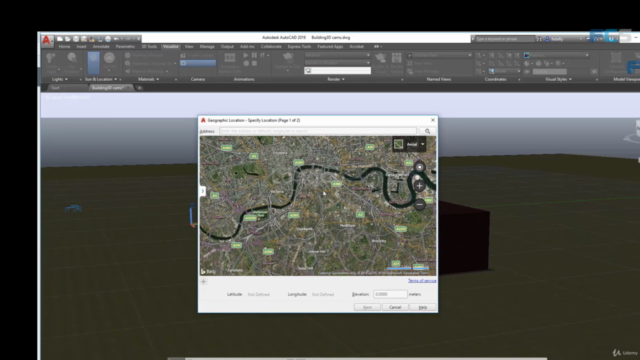Open the Named Views dropdown list
This screenshot has height=360, width=640.
pos(439,55)
